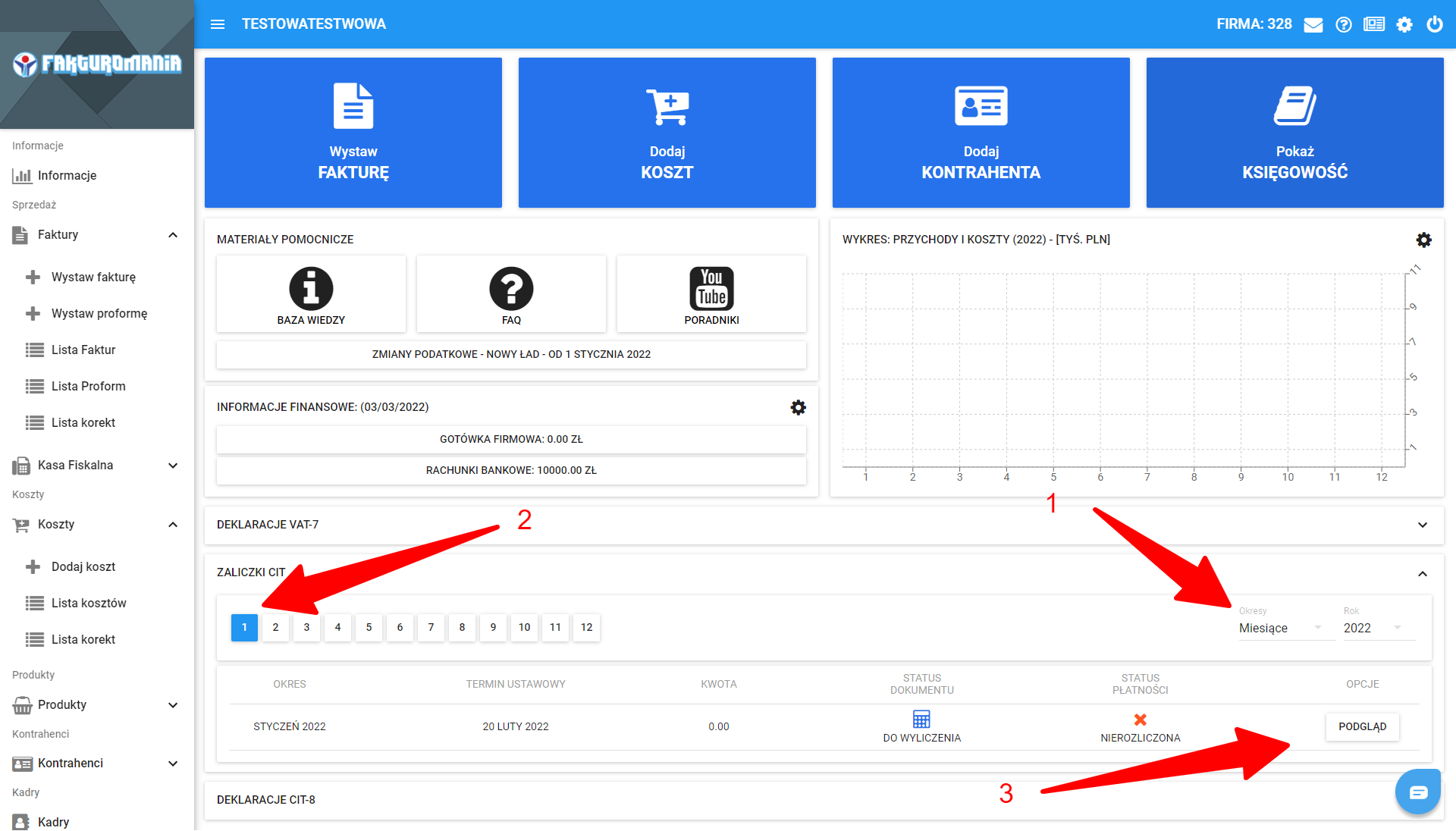Image resolution: width=1456 pixels, height=831 pixels.
Task: Click the hamburger menu icon
Action: pos(218,24)
